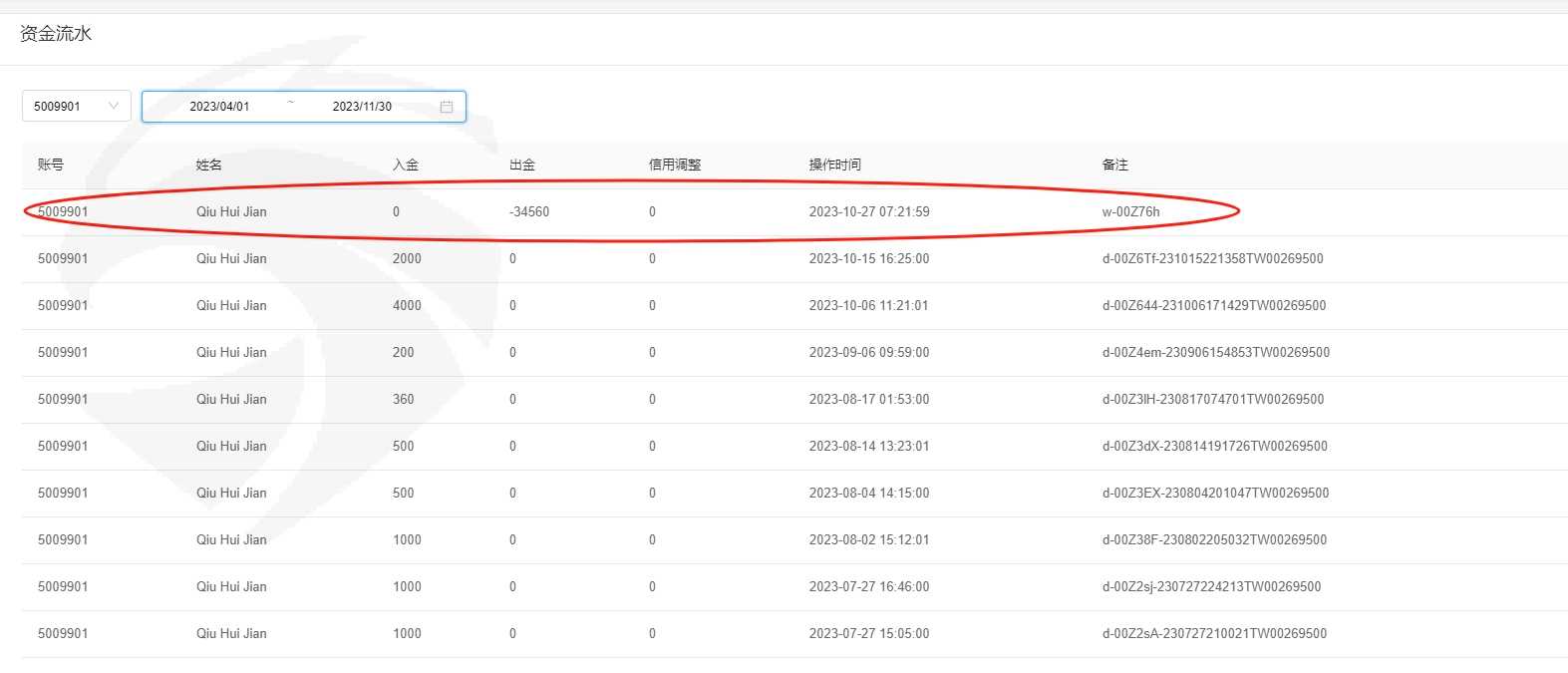Click the 2000 deposit amount cell
The image size is (1568, 673).
coord(407,258)
